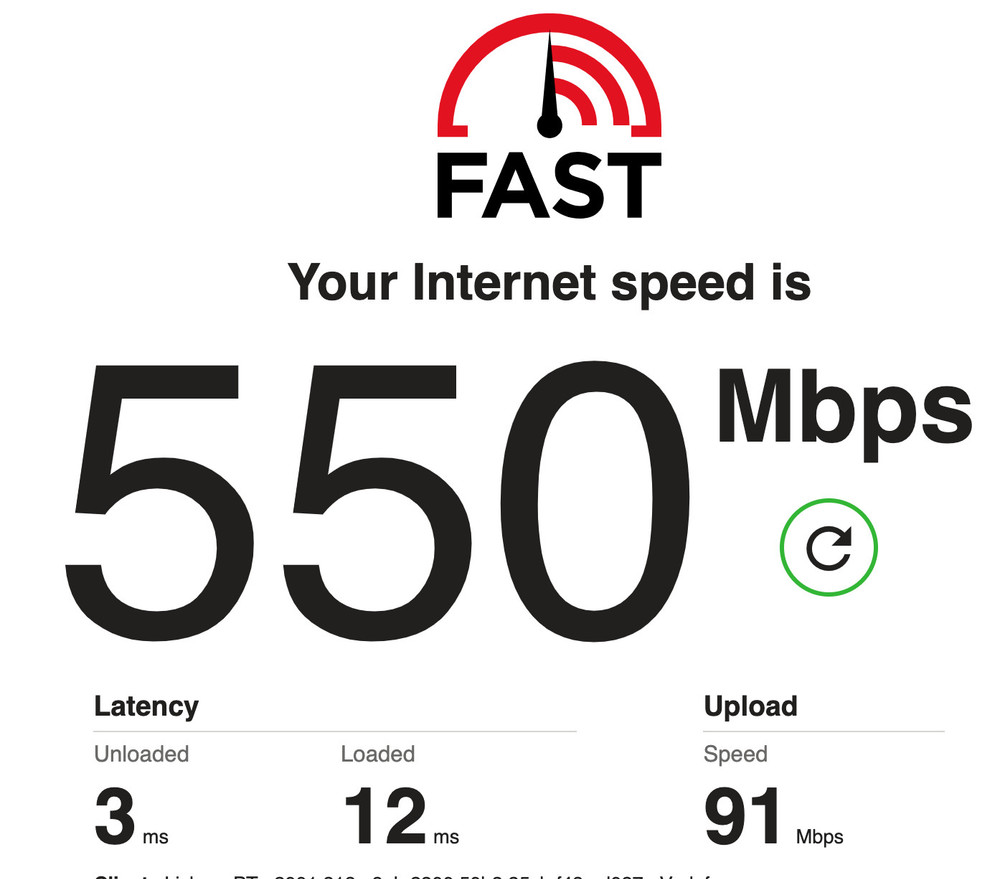This screenshot has width=1000, height=879.
Task: Click the black needle in the logo
Action: click(550, 84)
